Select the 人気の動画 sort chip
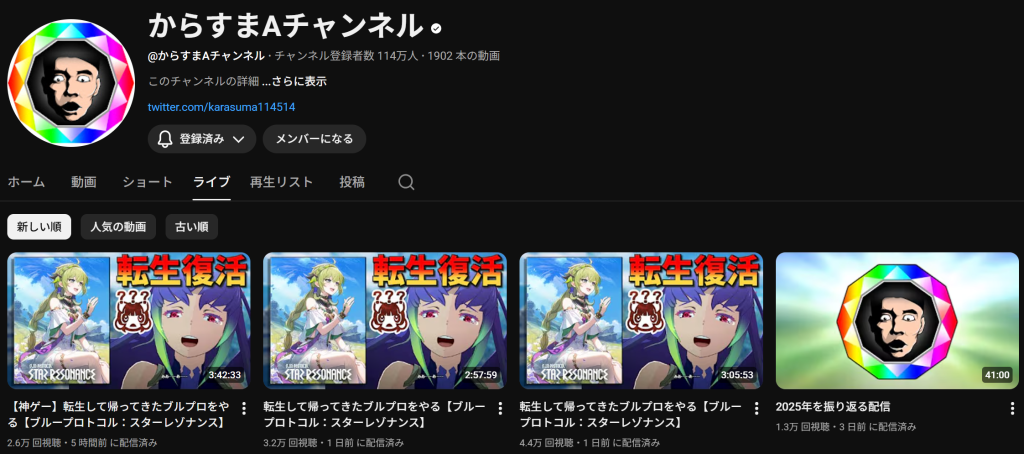 [x=118, y=227]
